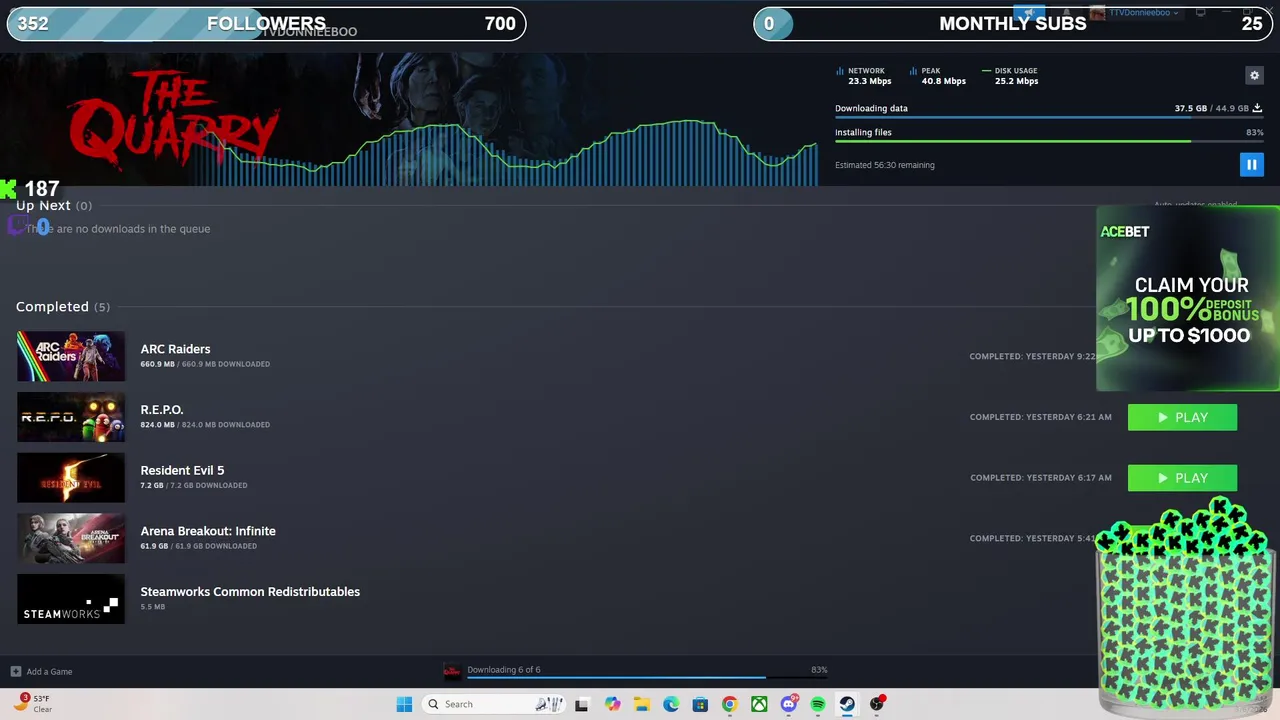This screenshot has height=720, width=1280.
Task: Click the Completed section heading
Action: 63,306
